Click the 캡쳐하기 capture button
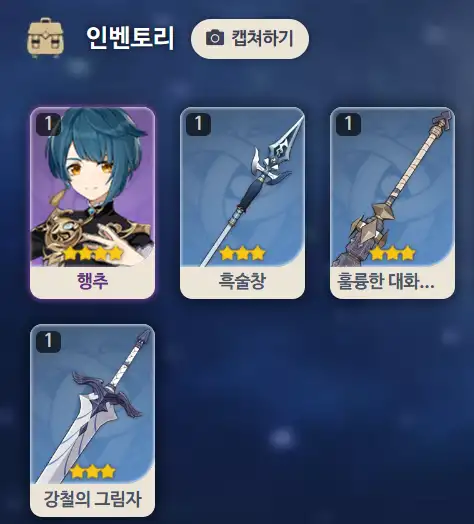 point(250,39)
